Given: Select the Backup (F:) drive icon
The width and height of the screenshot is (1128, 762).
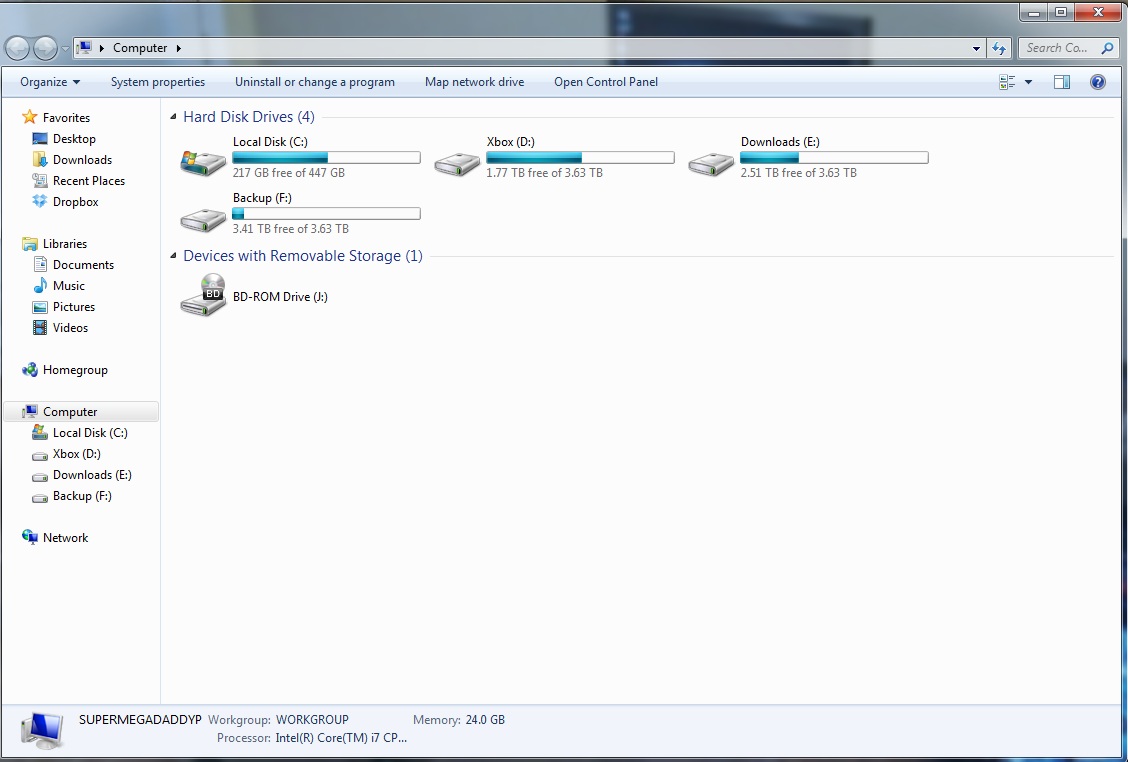Looking at the screenshot, I should coord(203,219).
